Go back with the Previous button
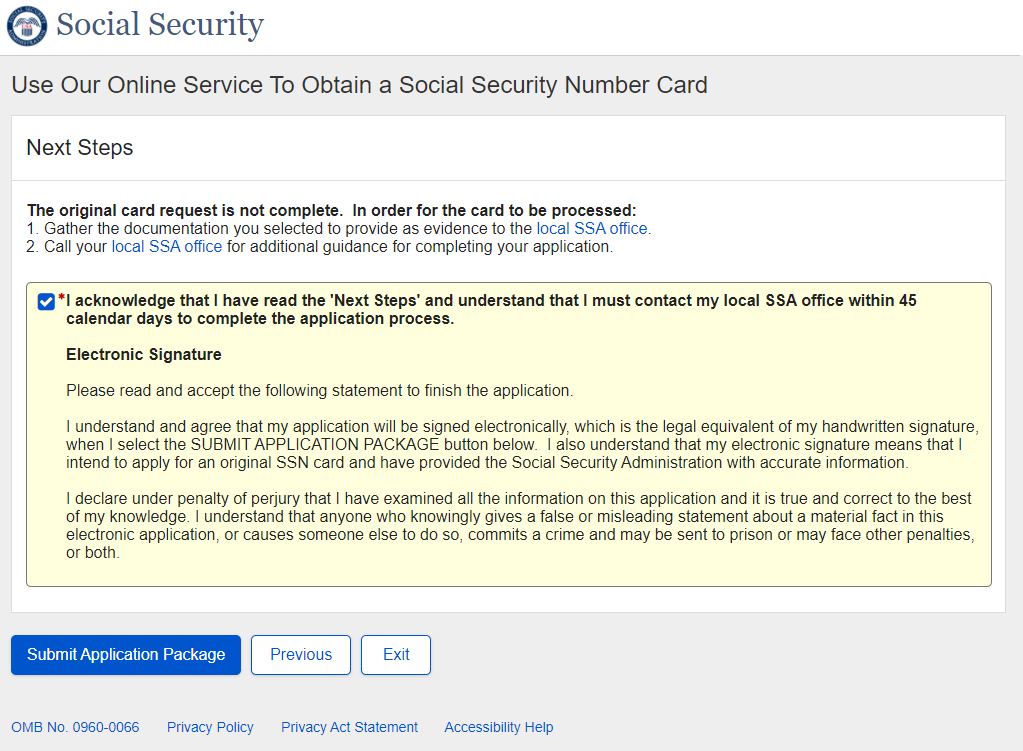This screenshot has width=1023, height=751. [300, 655]
